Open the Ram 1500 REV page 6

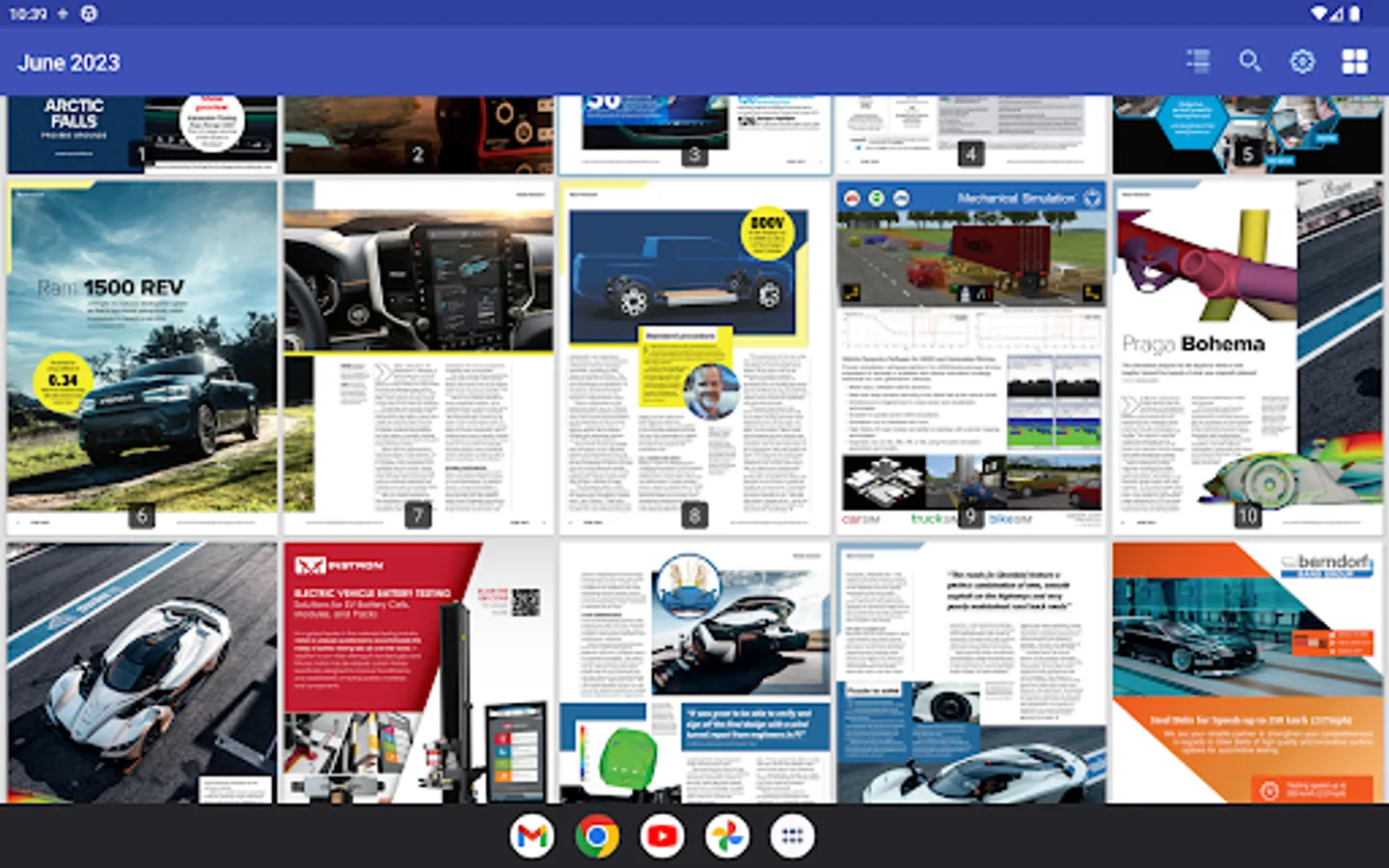point(142,358)
